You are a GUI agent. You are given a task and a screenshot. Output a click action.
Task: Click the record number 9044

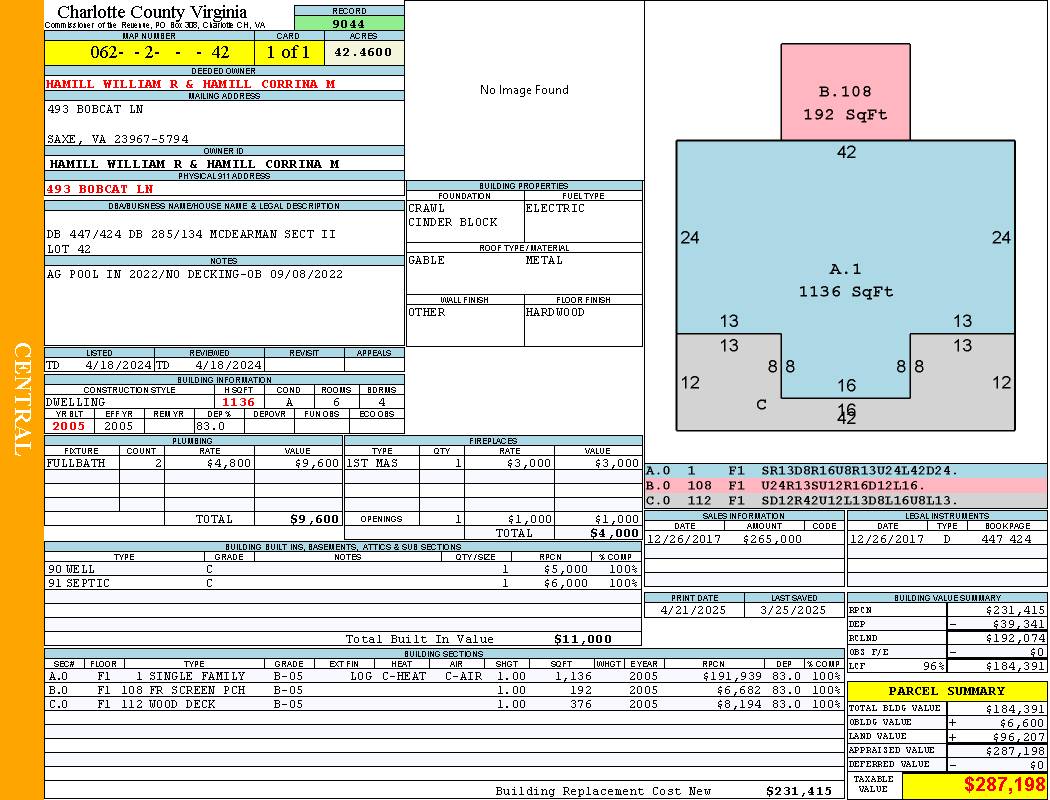pos(349,23)
